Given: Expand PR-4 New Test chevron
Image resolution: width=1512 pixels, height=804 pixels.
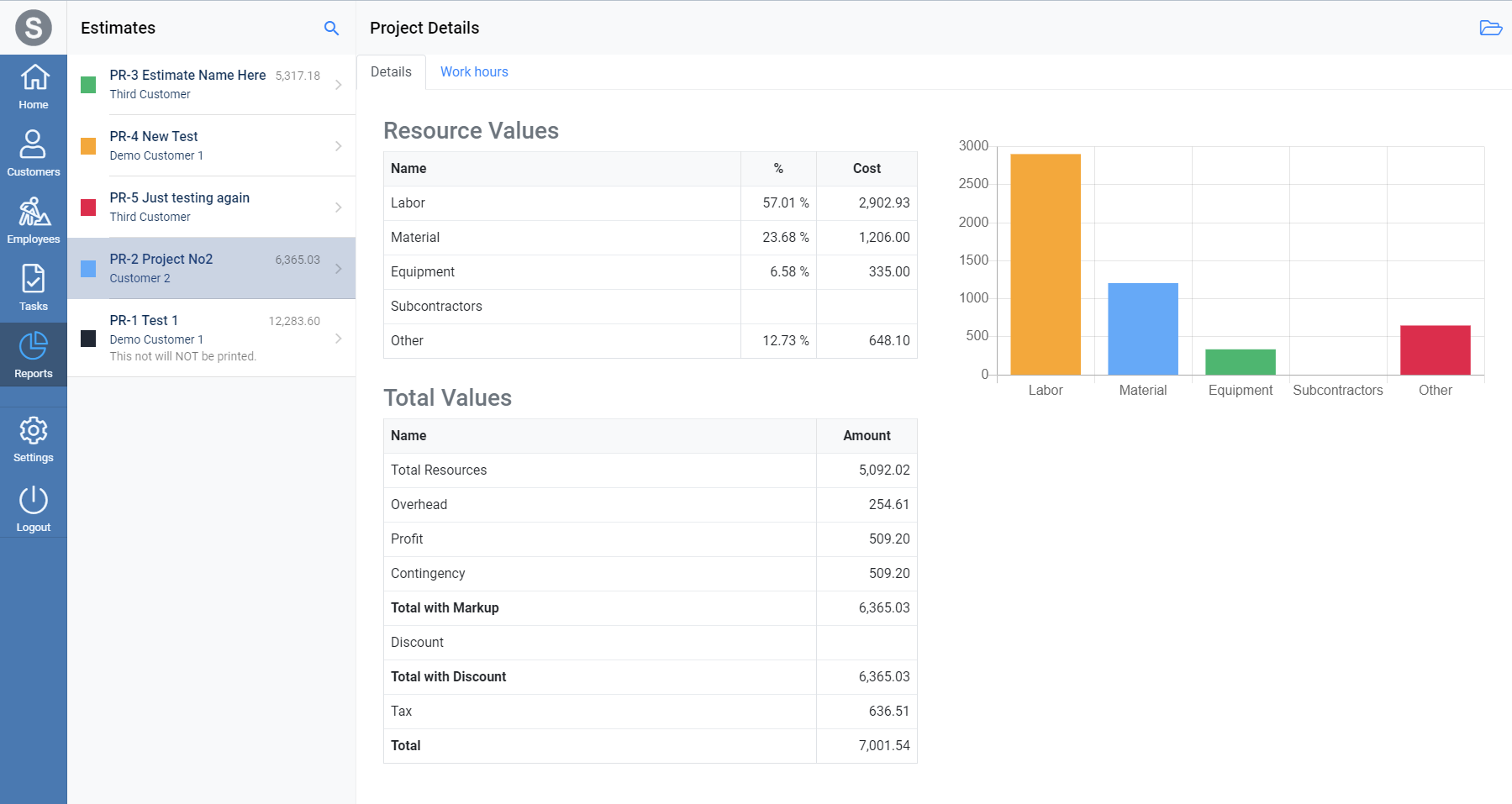Looking at the screenshot, I should (x=339, y=146).
